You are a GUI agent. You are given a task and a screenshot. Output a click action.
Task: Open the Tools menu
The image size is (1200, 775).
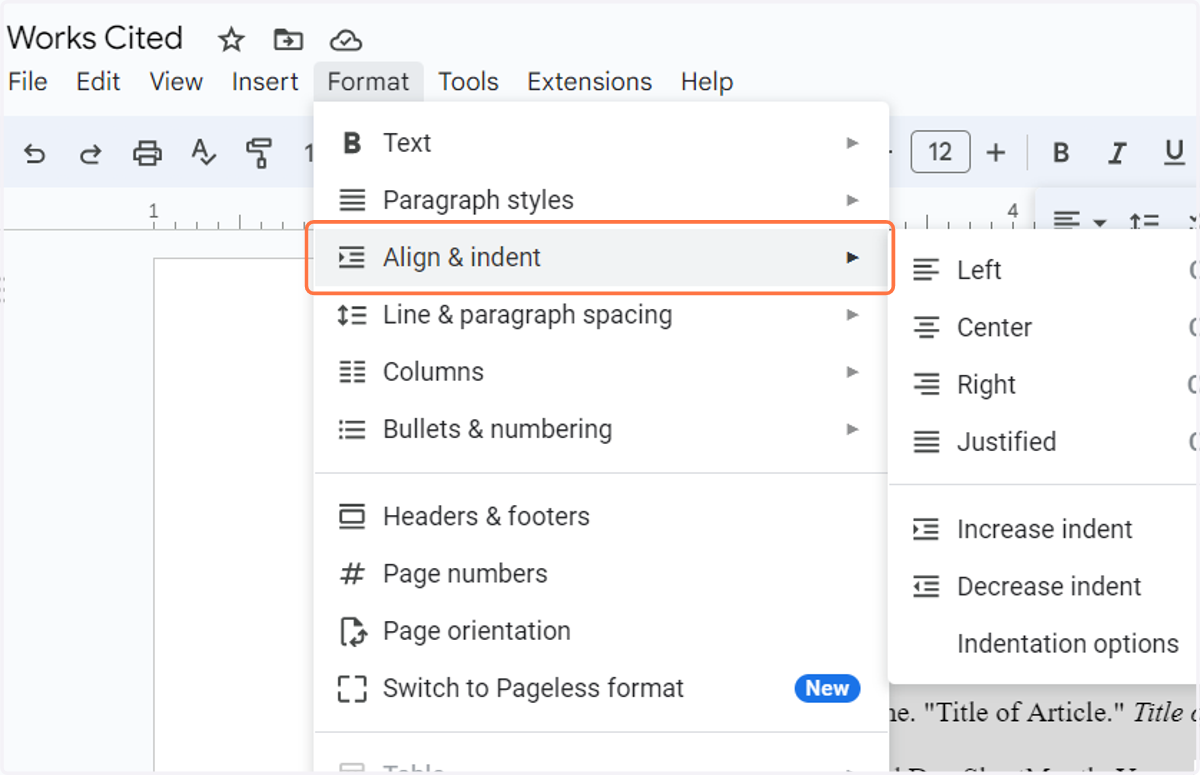tap(468, 82)
